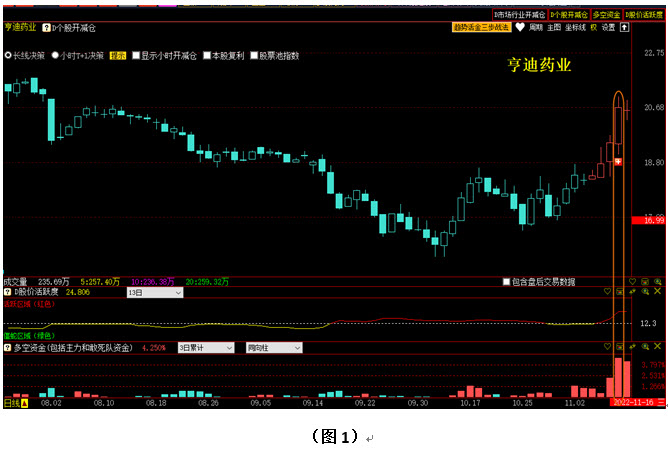Expand the 3日累计 dropdown

[x=204, y=347]
